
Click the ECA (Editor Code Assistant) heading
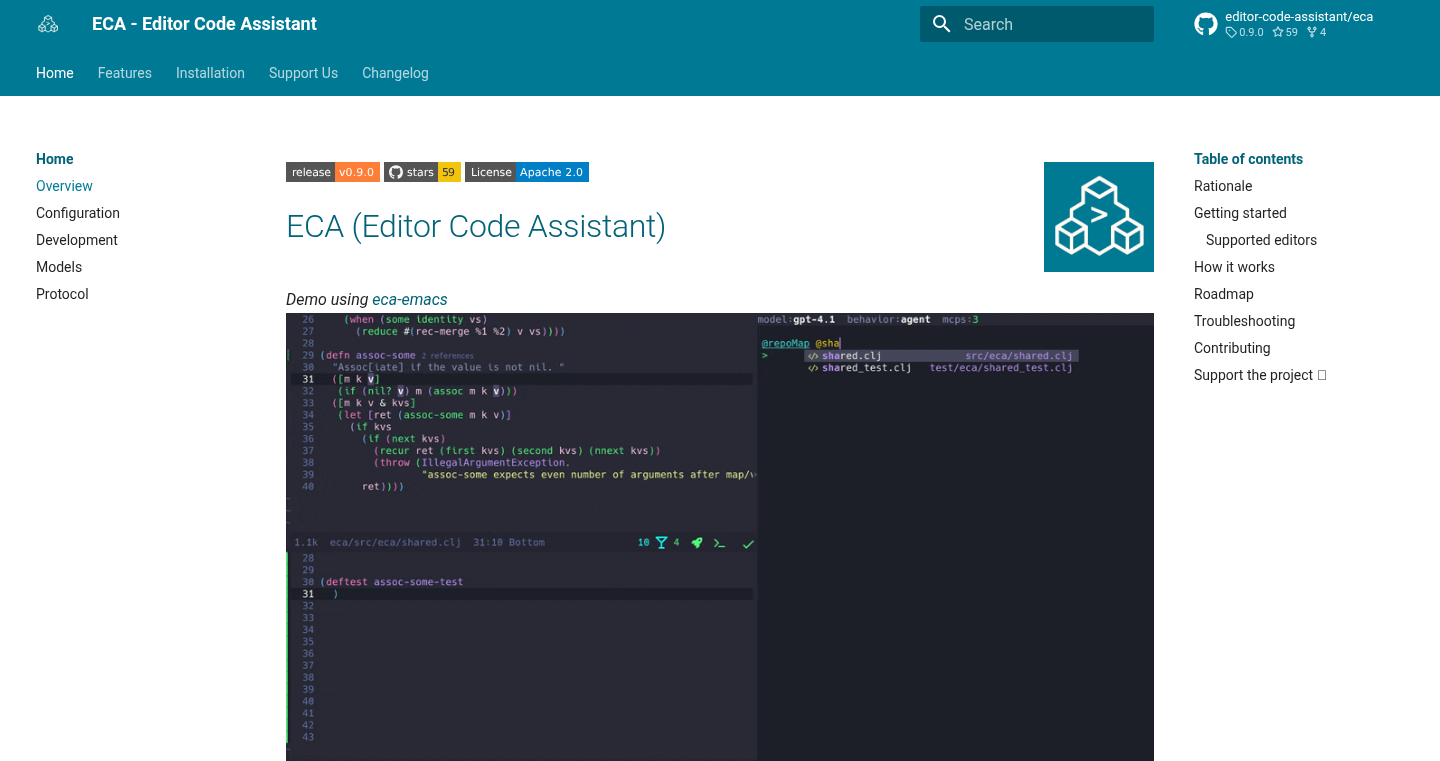tap(476, 227)
